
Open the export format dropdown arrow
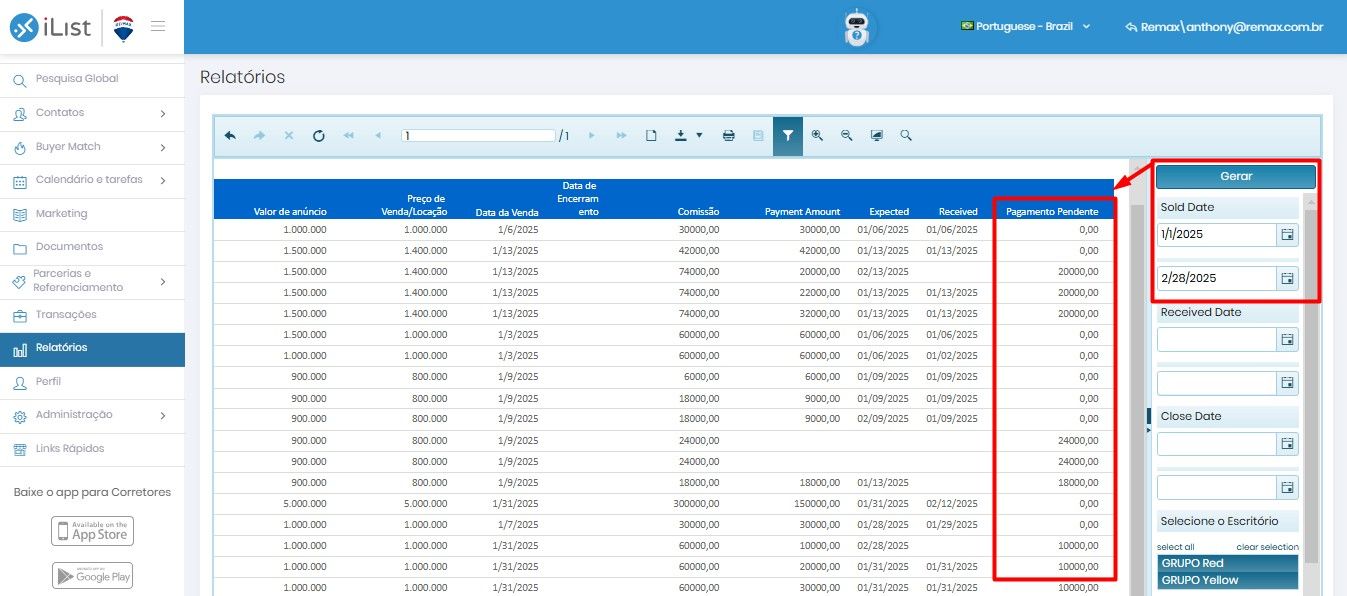click(699, 136)
